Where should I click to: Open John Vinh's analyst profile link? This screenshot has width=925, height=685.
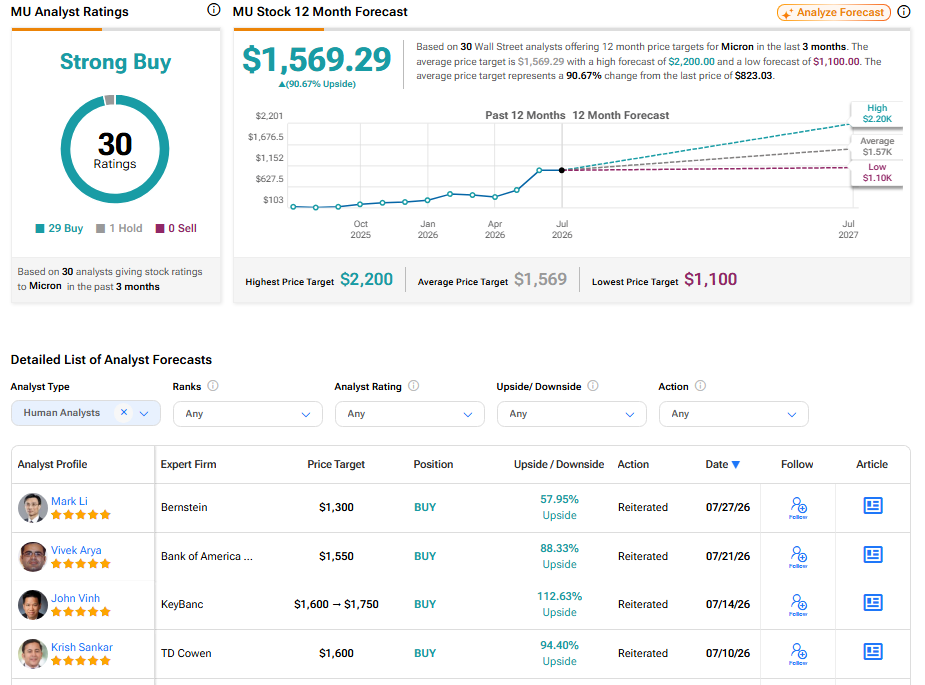click(76, 598)
